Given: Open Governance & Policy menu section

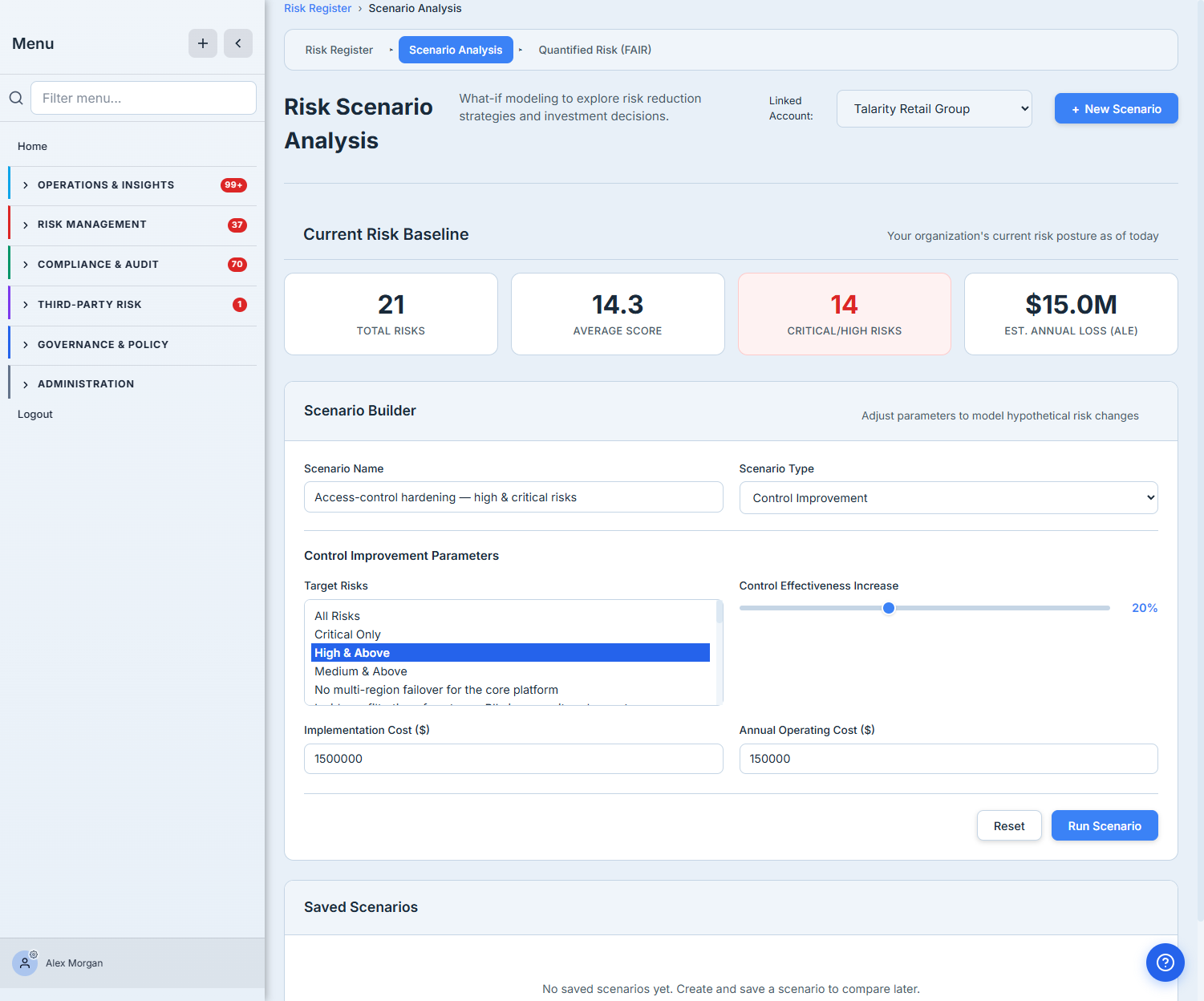Looking at the screenshot, I should [x=132, y=345].
